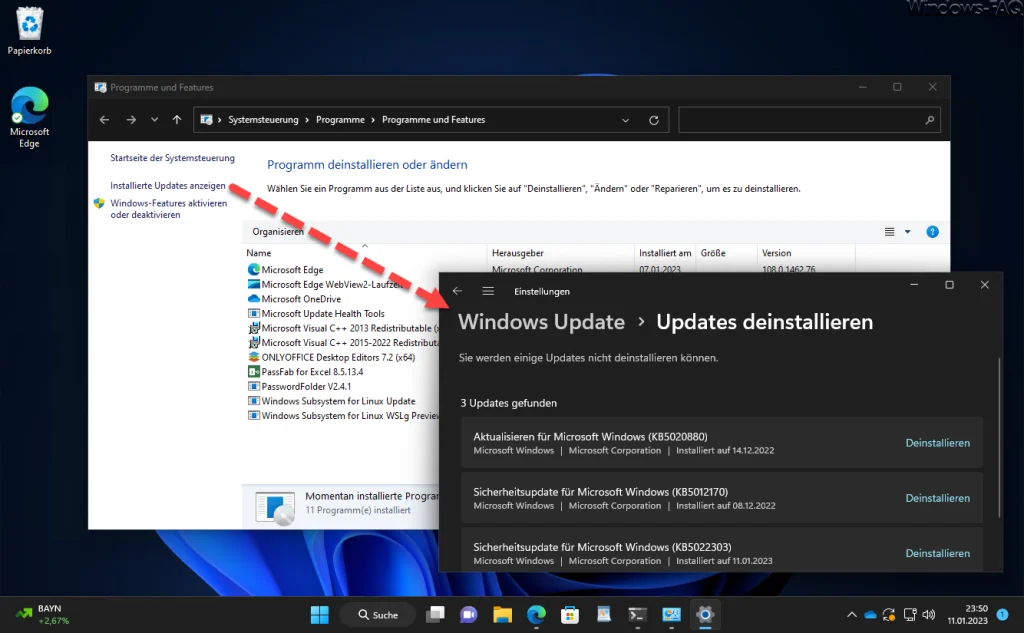Open the Windows Start menu
This screenshot has height=633, width=1024.
[319, 615]
